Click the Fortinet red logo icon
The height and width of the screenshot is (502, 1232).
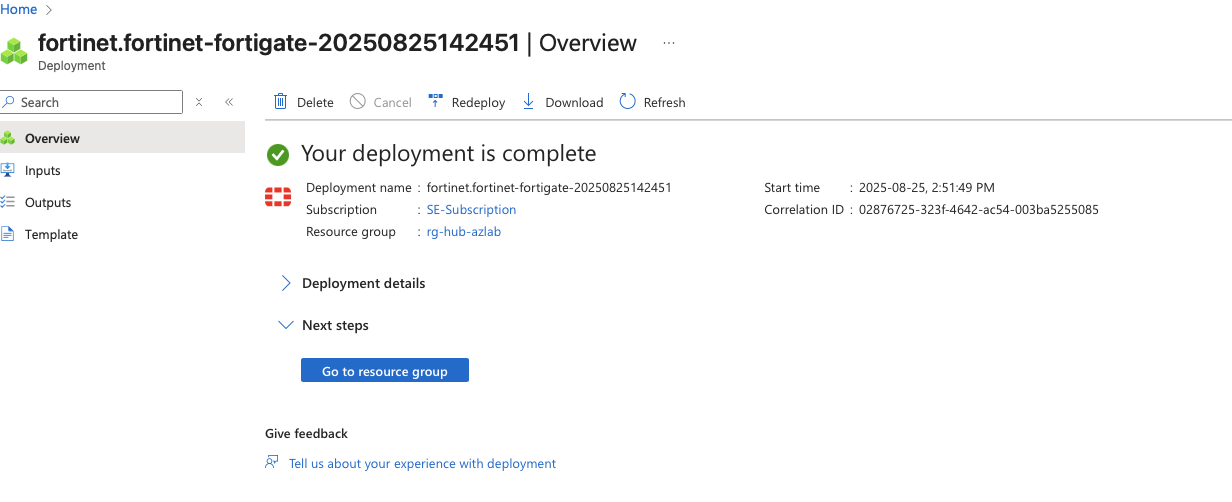278,197
